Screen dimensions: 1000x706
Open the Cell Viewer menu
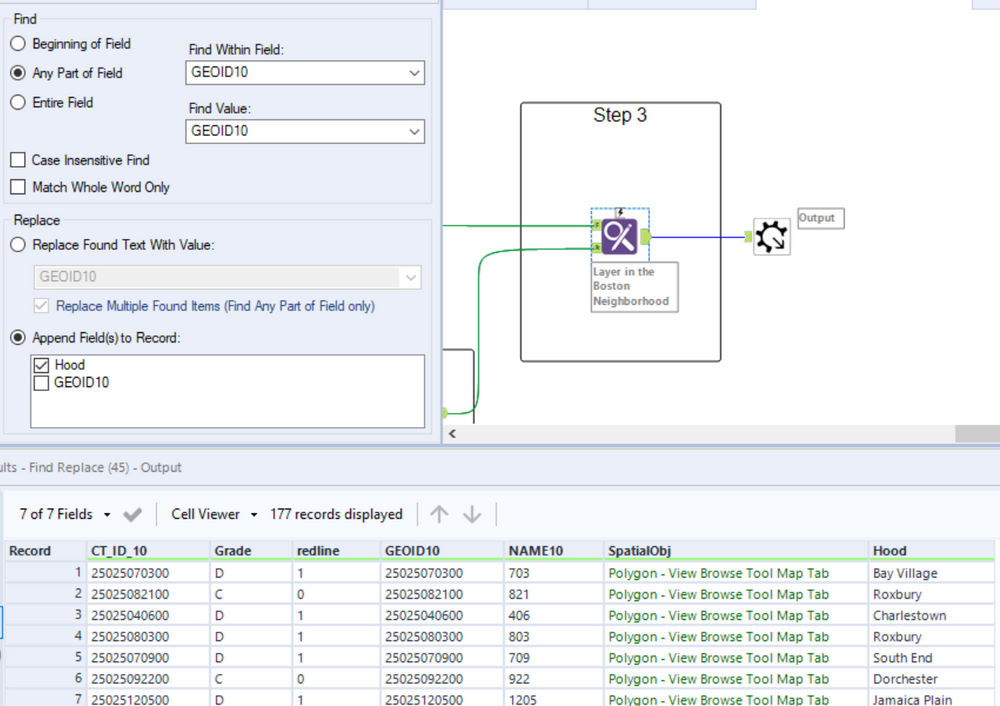pyautogui.click(x=214, y=514)
